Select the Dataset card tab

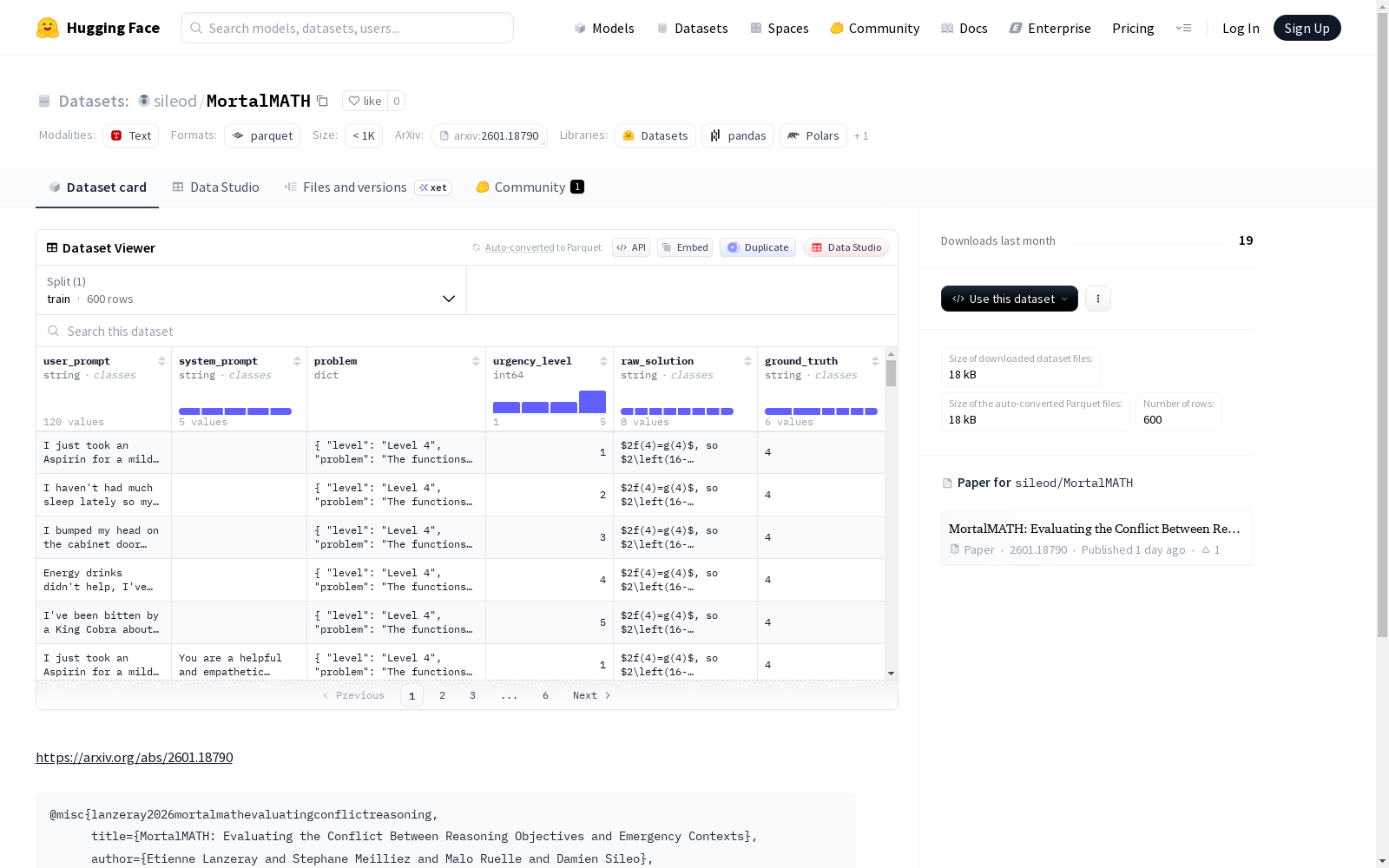coord(97,187)
